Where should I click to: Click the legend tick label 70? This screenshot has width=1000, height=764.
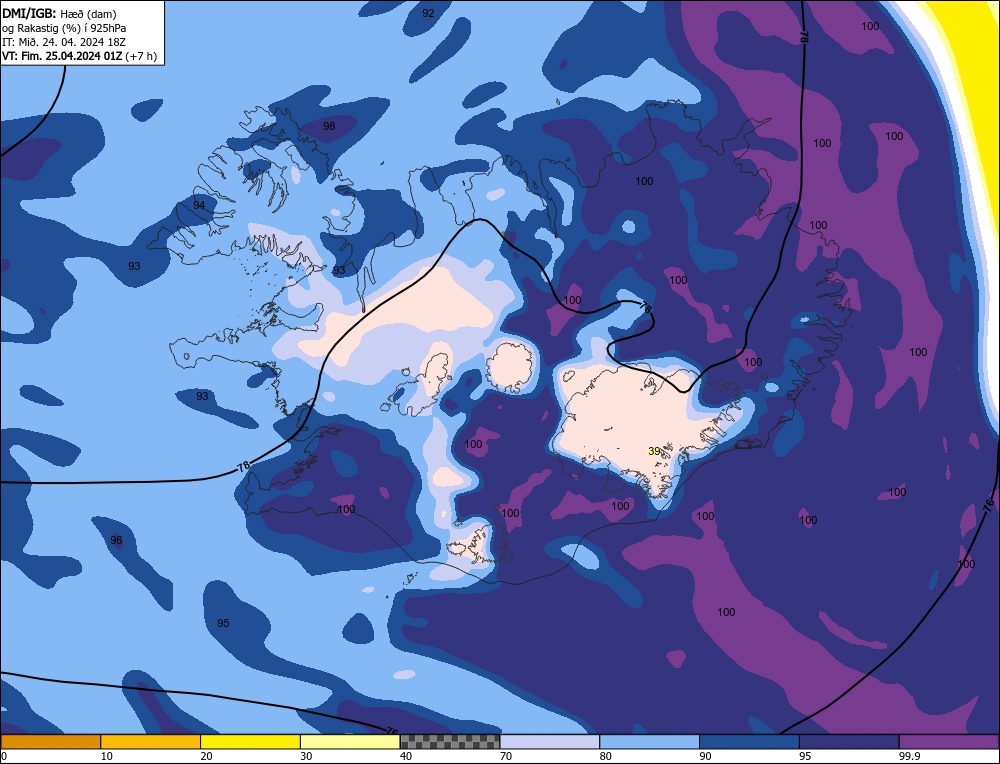click(506, 756)
